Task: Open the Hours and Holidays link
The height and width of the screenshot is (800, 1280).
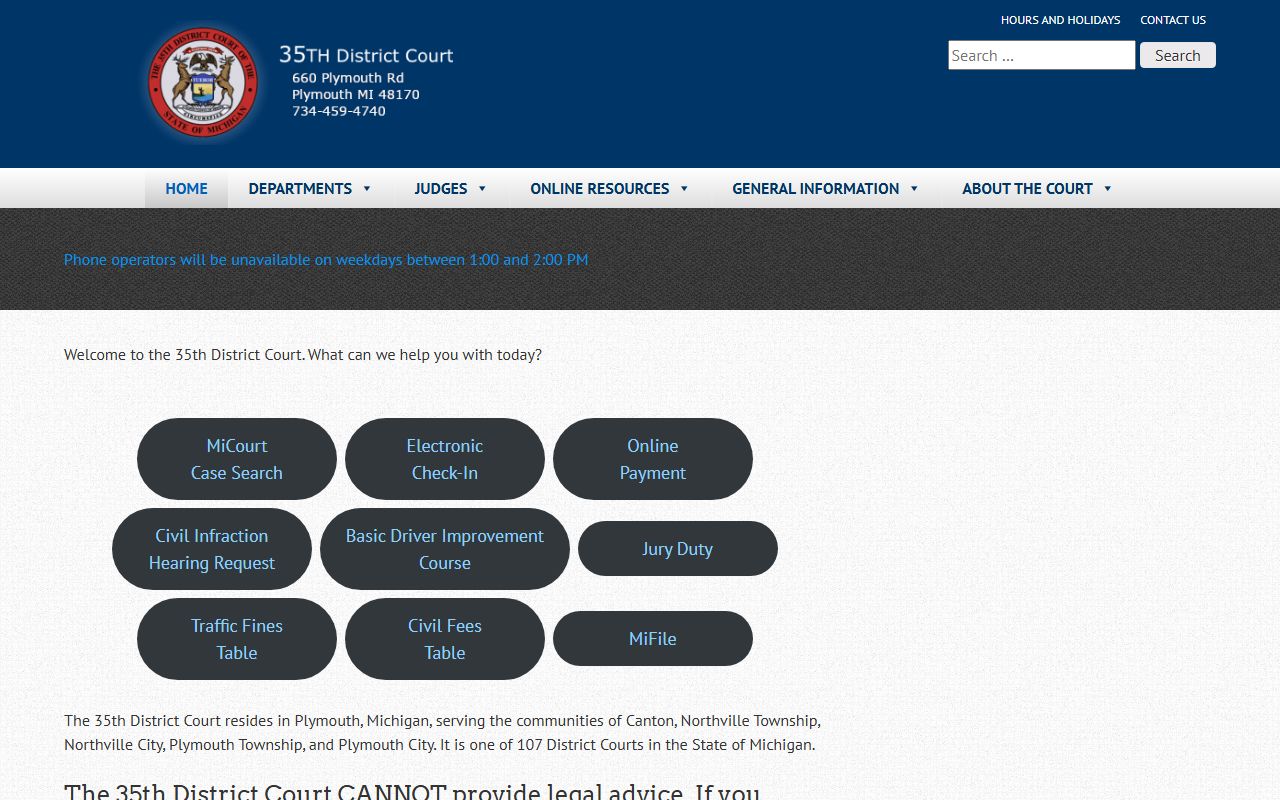Action: pos(1060,20)
